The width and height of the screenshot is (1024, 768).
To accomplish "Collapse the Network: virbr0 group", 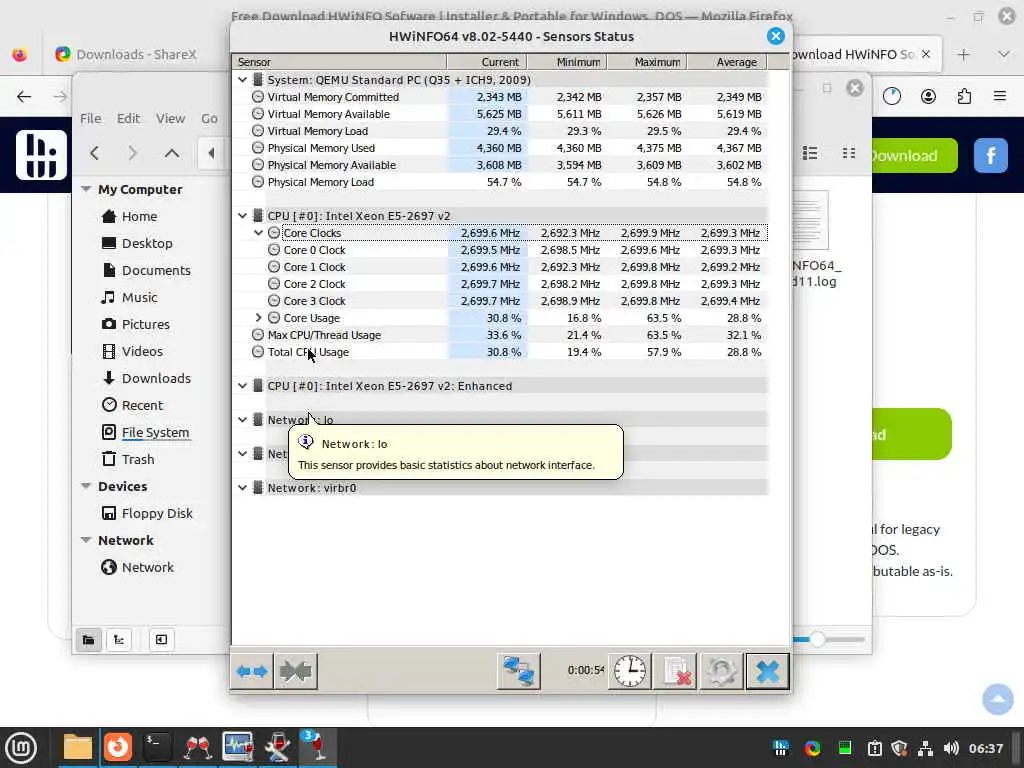I will (x=242, y=487).
